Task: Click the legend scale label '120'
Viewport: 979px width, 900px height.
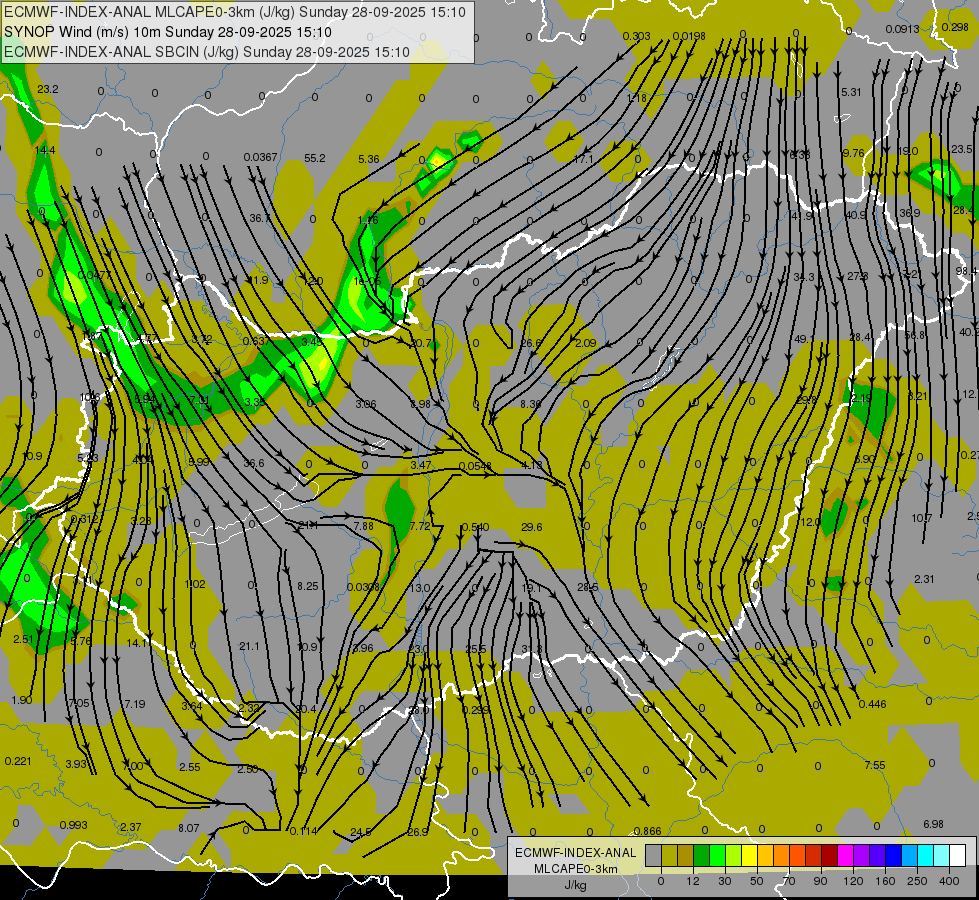Action: 853,881
